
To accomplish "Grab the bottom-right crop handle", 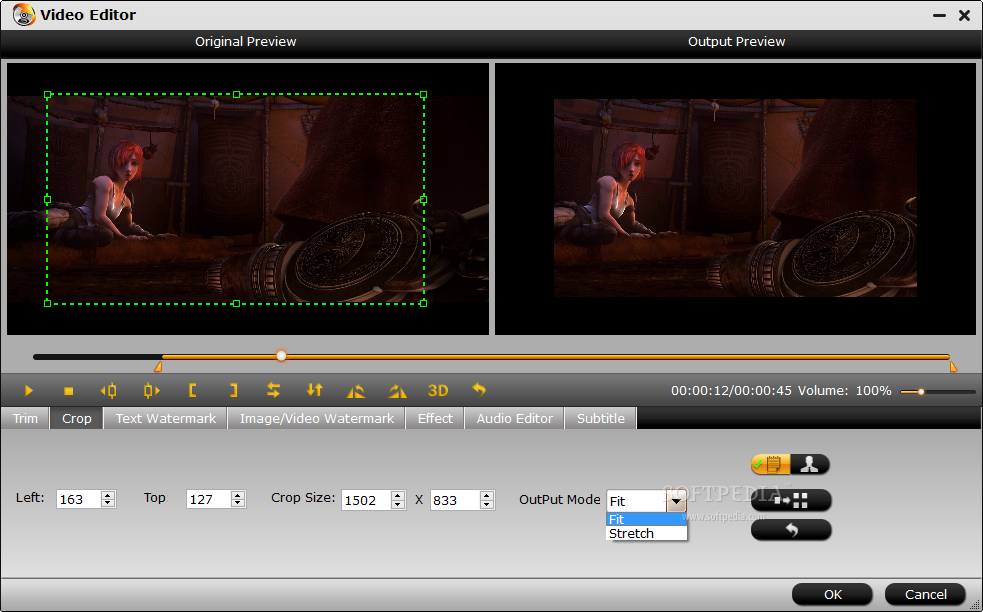I will 424,303.
